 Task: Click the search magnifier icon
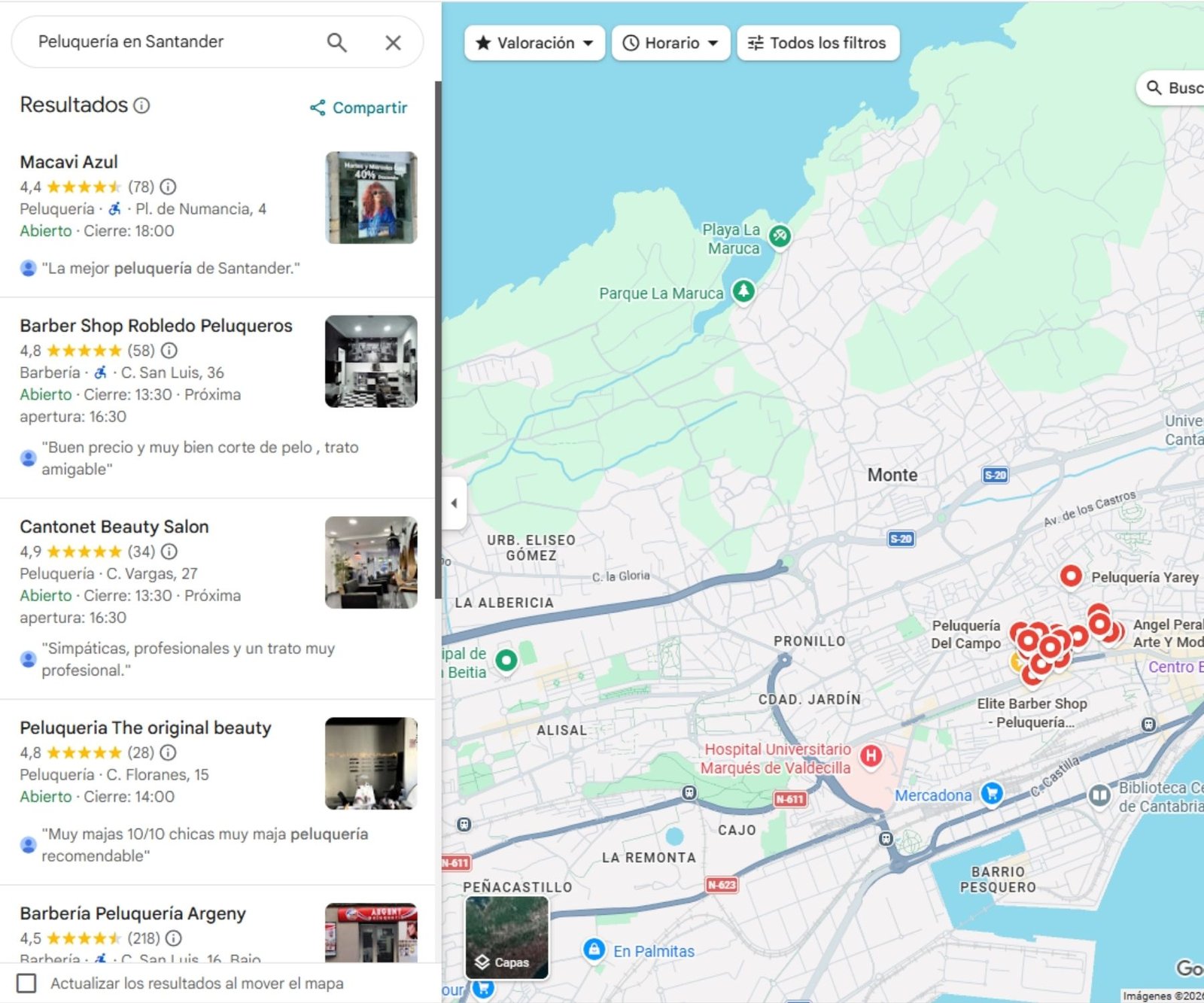coord(336,43)
